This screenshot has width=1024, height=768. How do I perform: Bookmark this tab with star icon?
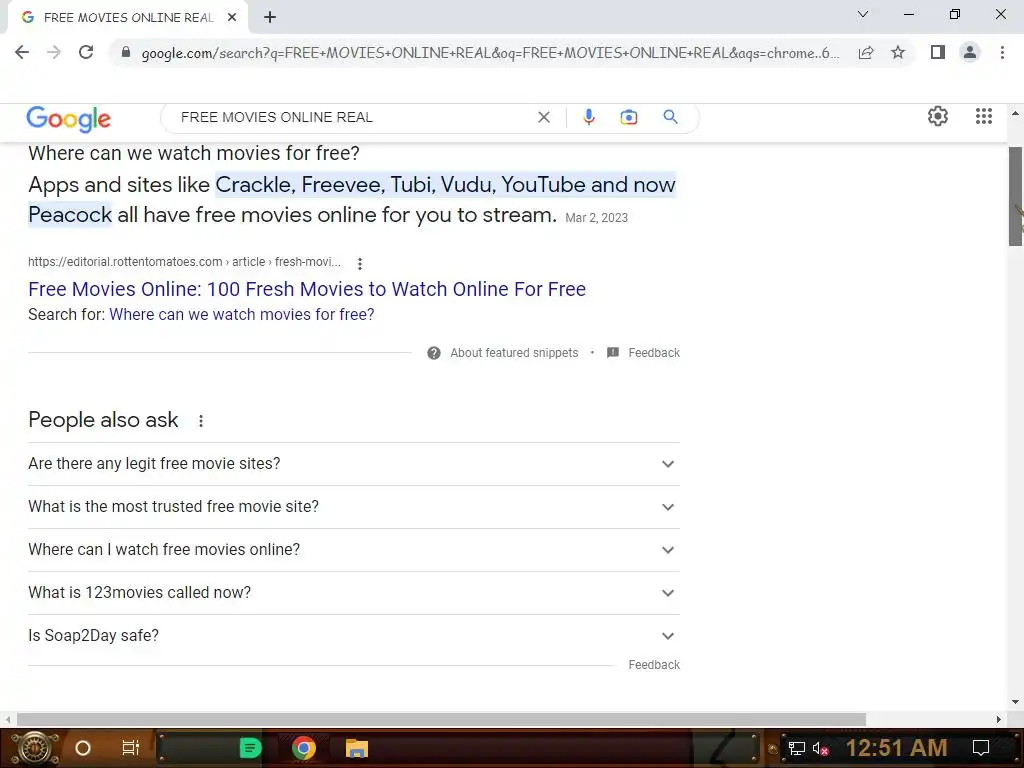click(x=898, y=52)
